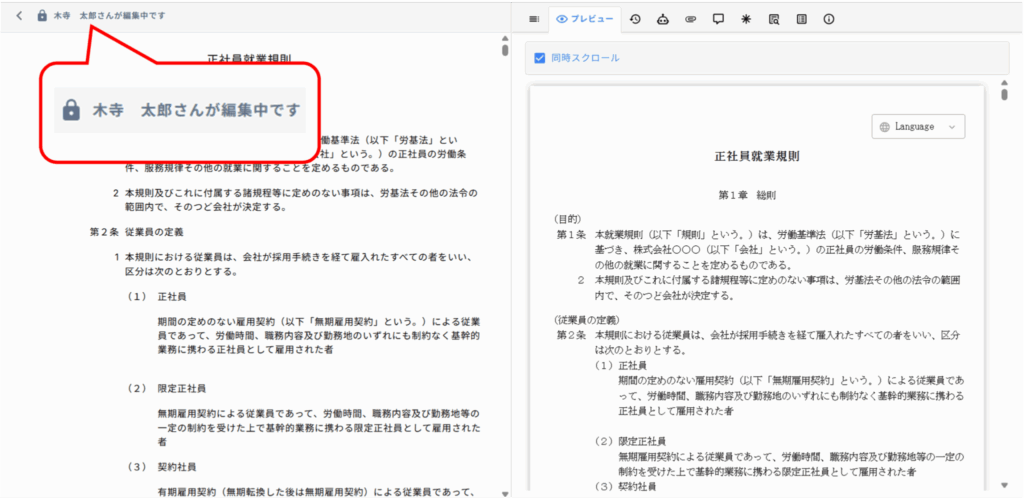Click the back arrow in the editor header
1024x498 pixels.
pos(19,16)
